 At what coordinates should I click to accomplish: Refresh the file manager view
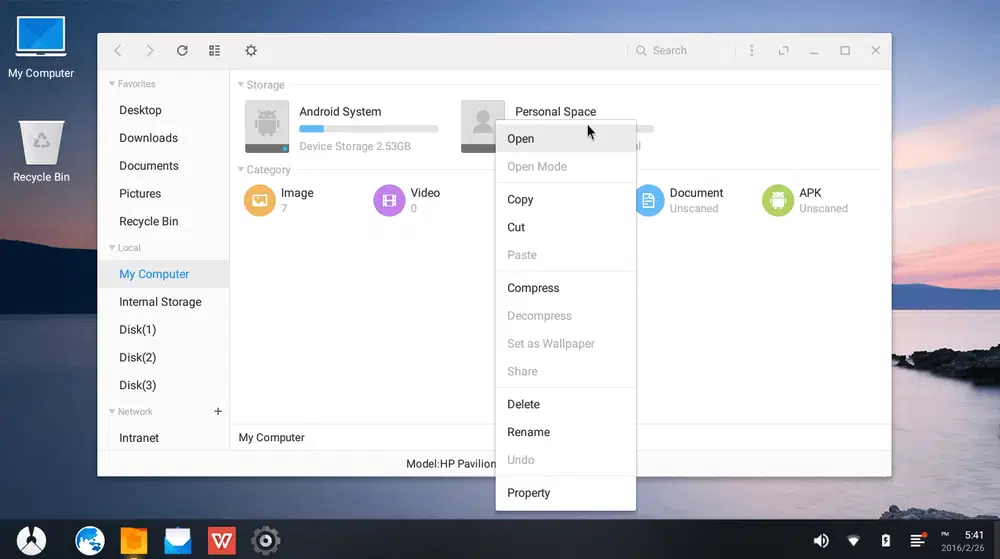pyautogui.click(x=182, y=50)
